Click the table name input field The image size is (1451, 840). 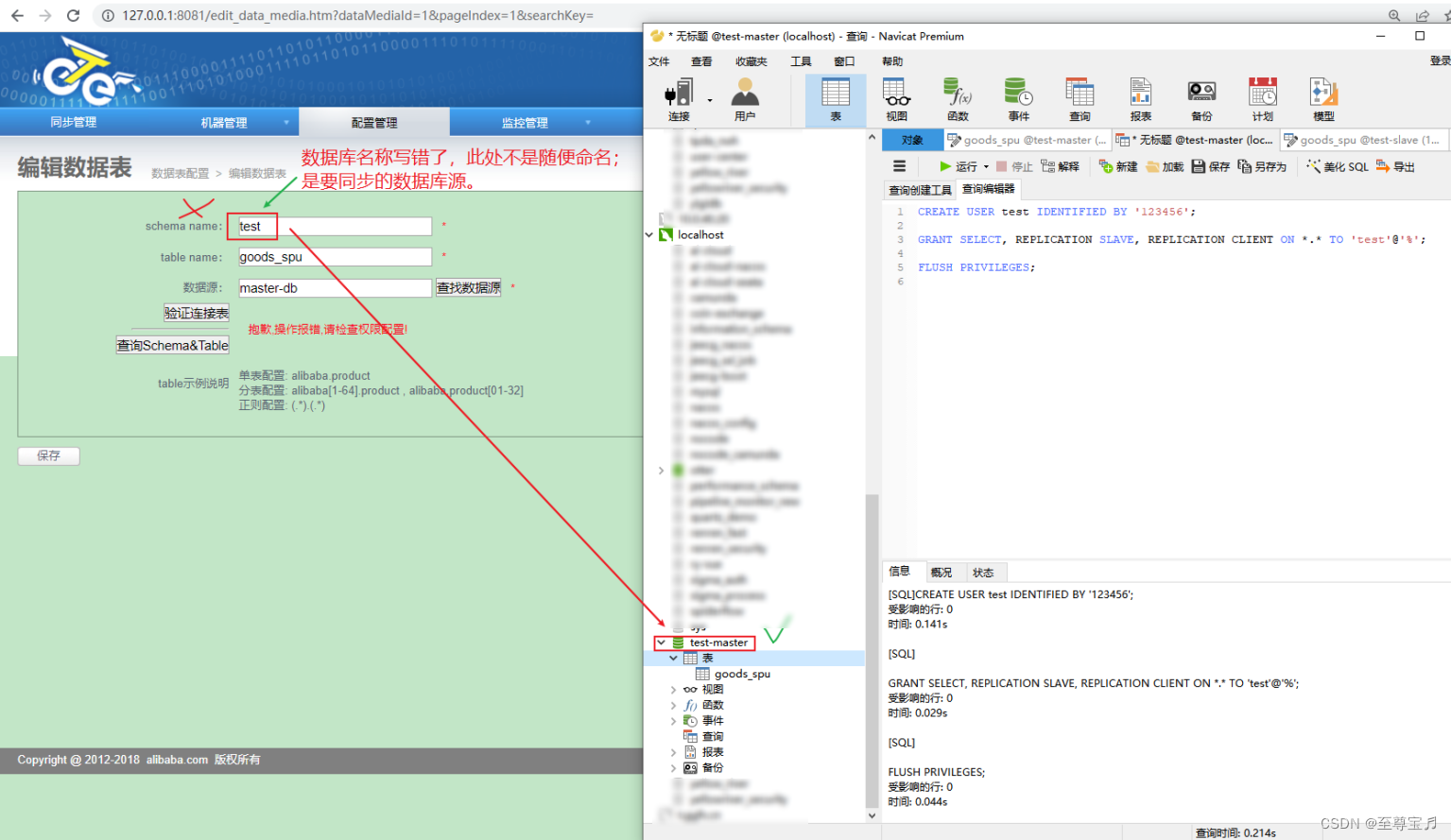[335, 257]
